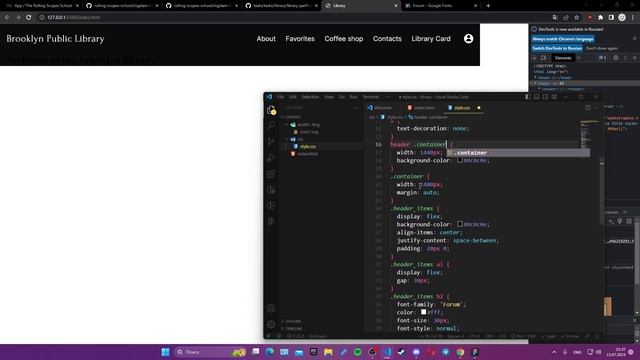Click the inspect element picker in DevTools
The image size is (640, 360).
coord(535,58)
